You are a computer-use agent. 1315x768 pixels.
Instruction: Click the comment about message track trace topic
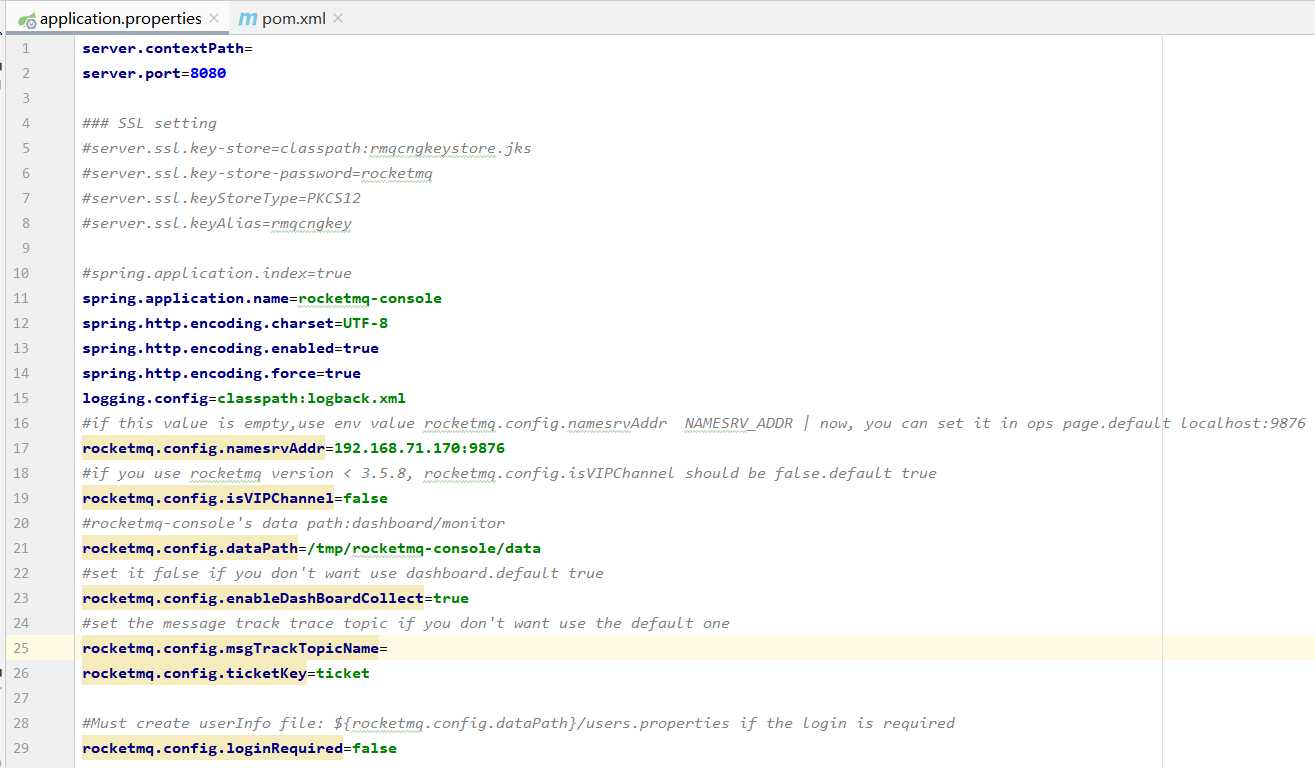tap(406, 623)
